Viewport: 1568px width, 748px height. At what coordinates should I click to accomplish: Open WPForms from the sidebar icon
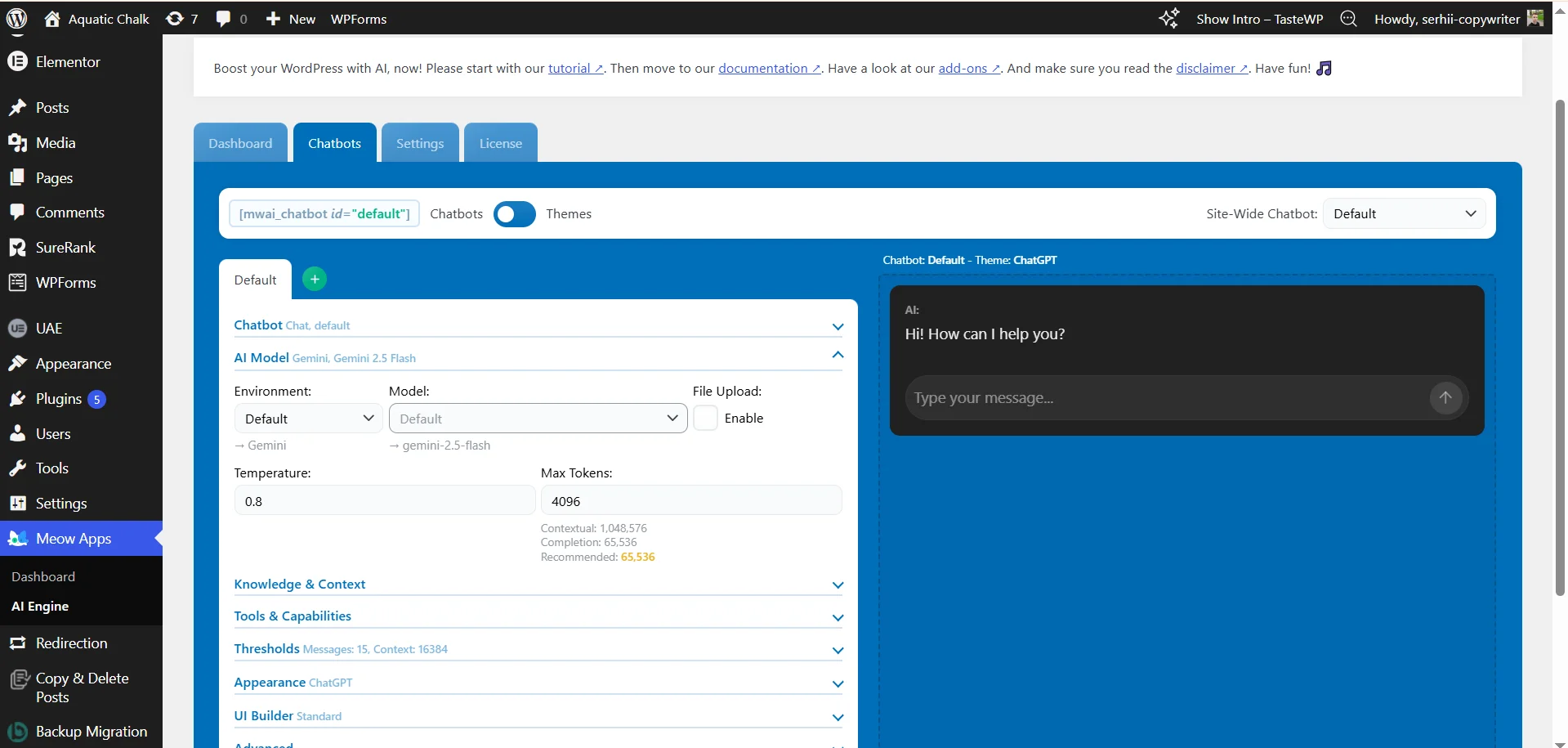point(17,282)
